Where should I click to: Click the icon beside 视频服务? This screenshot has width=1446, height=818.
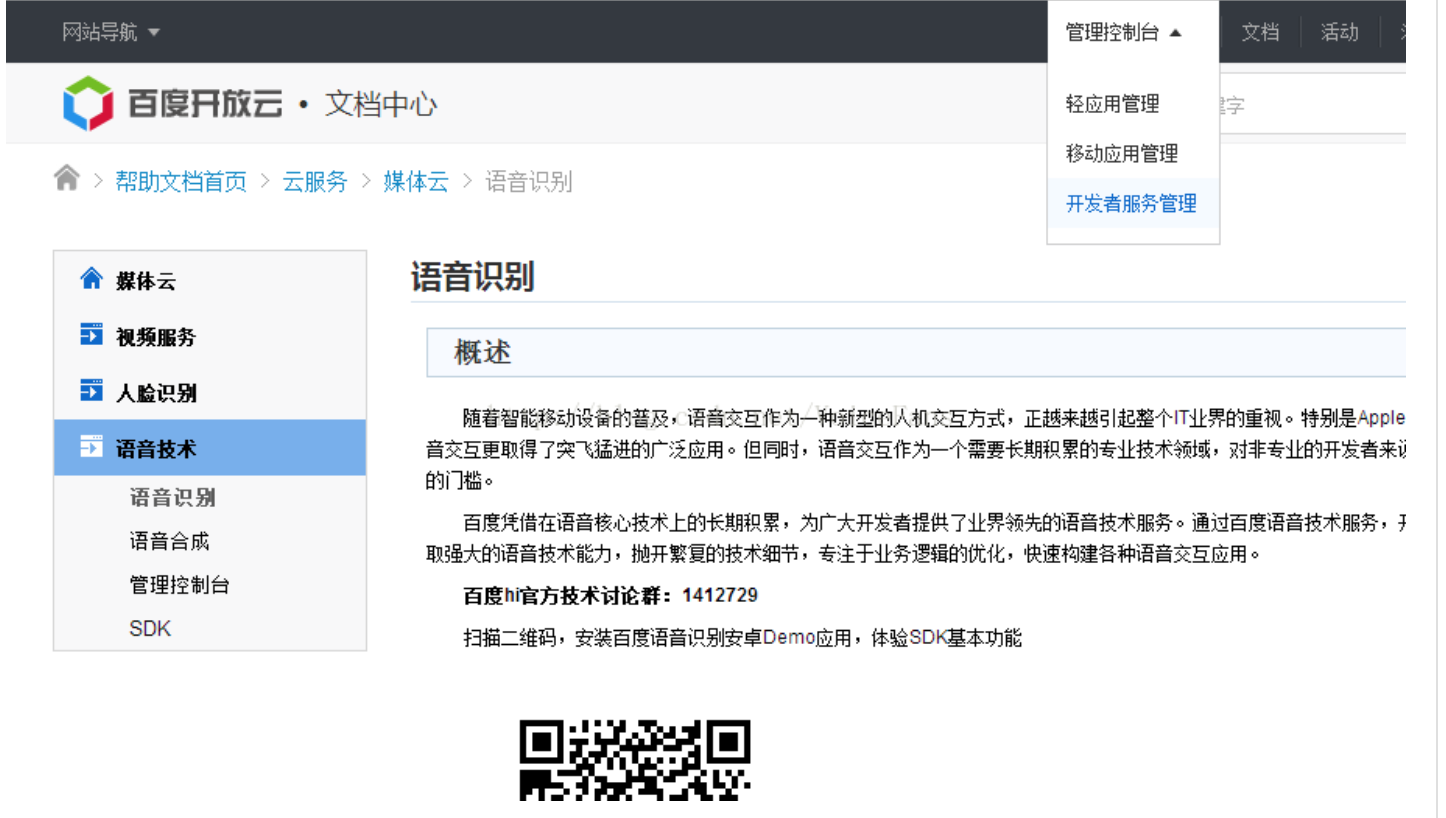(x=91, y=335)
